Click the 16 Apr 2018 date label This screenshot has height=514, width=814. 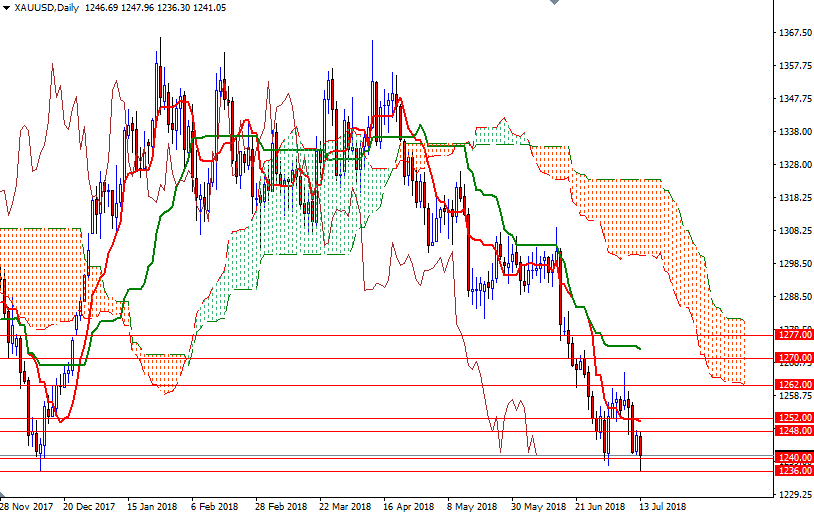(x=409, y=506)
